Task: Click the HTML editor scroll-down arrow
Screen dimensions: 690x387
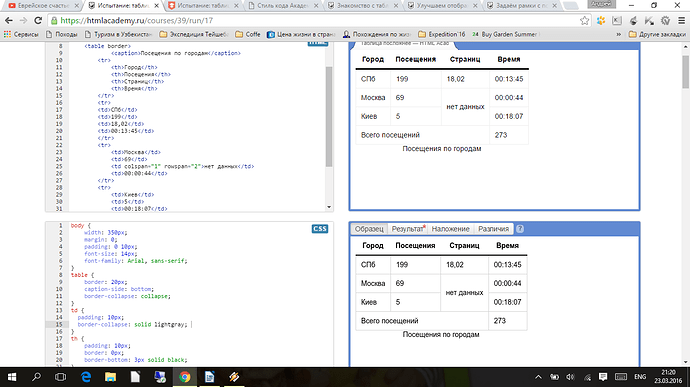Action: [x=329, y=207]
